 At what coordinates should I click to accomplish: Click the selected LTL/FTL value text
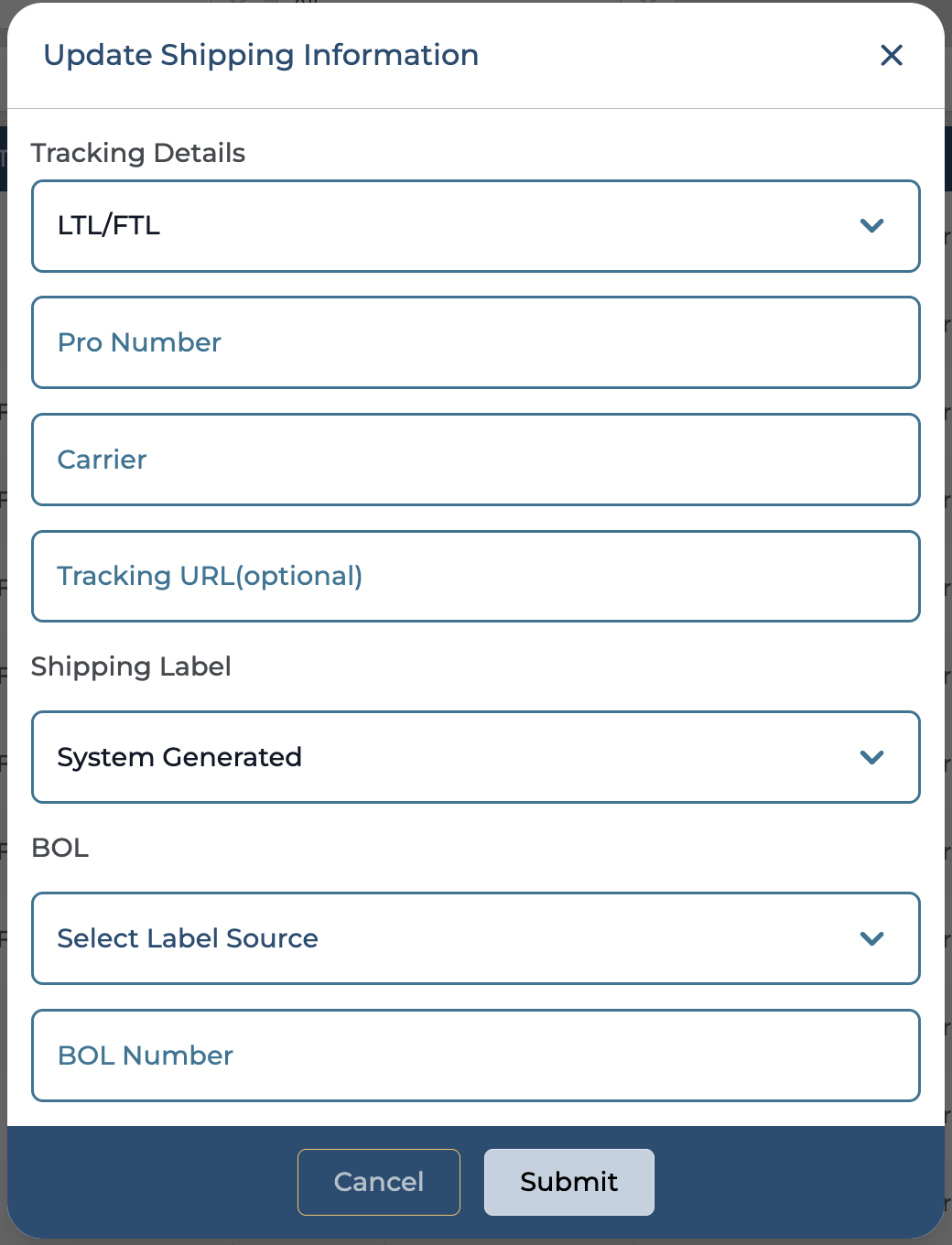[x=109, y=225]
